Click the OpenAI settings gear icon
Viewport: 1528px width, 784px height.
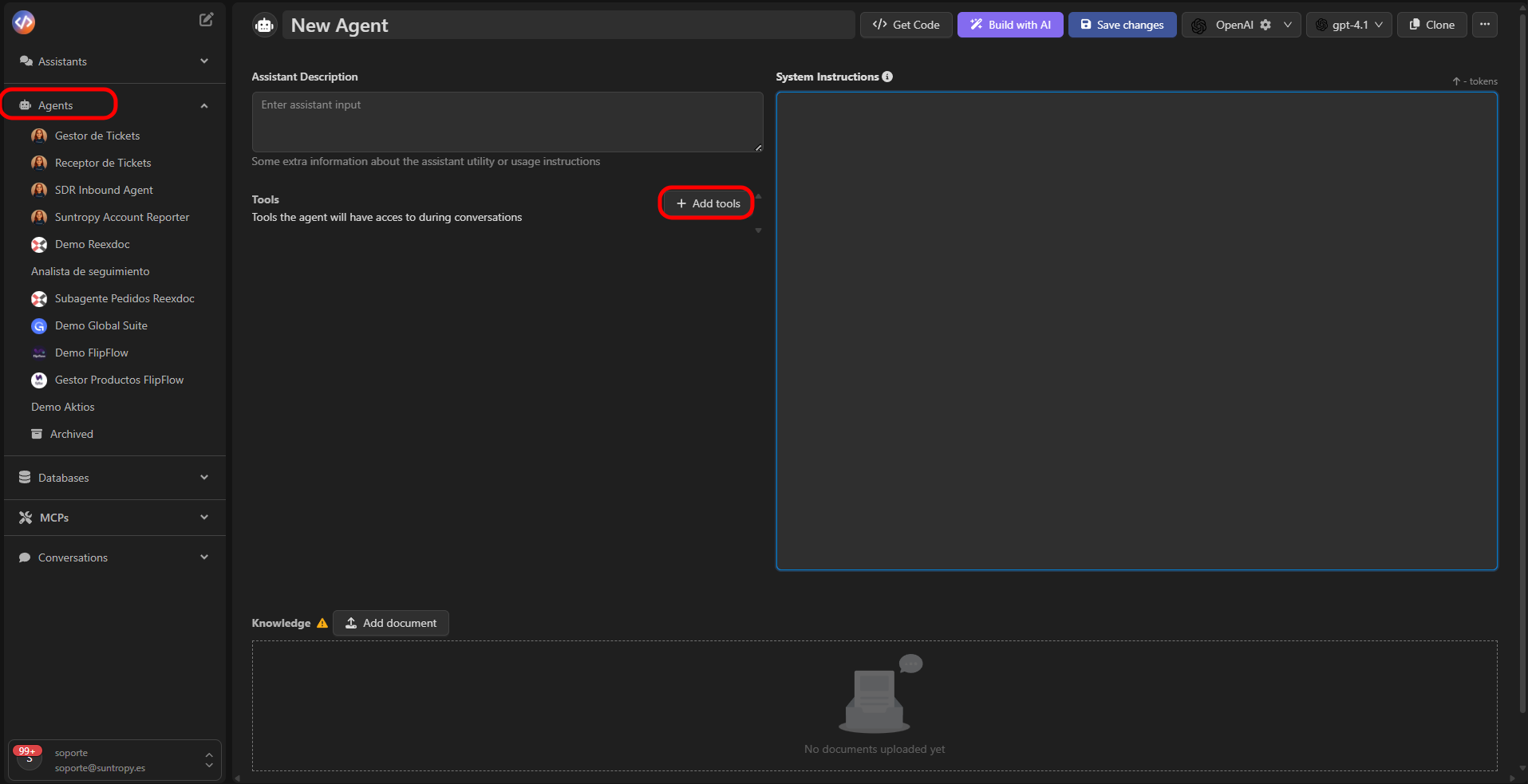point(1265,25)
